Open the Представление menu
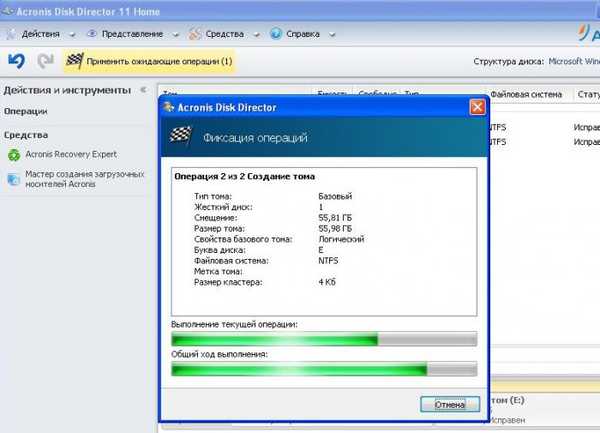 (132, 34)
